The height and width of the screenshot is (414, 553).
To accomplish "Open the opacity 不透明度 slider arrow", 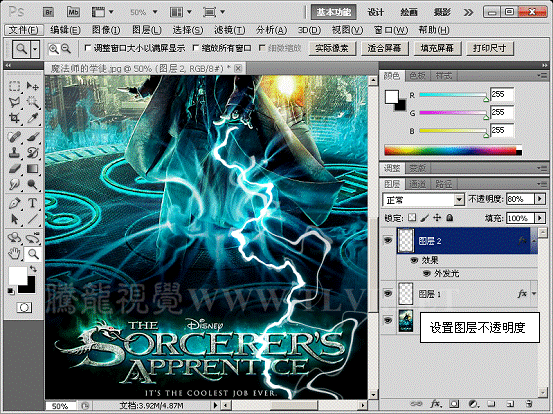I will click(540, 199).
